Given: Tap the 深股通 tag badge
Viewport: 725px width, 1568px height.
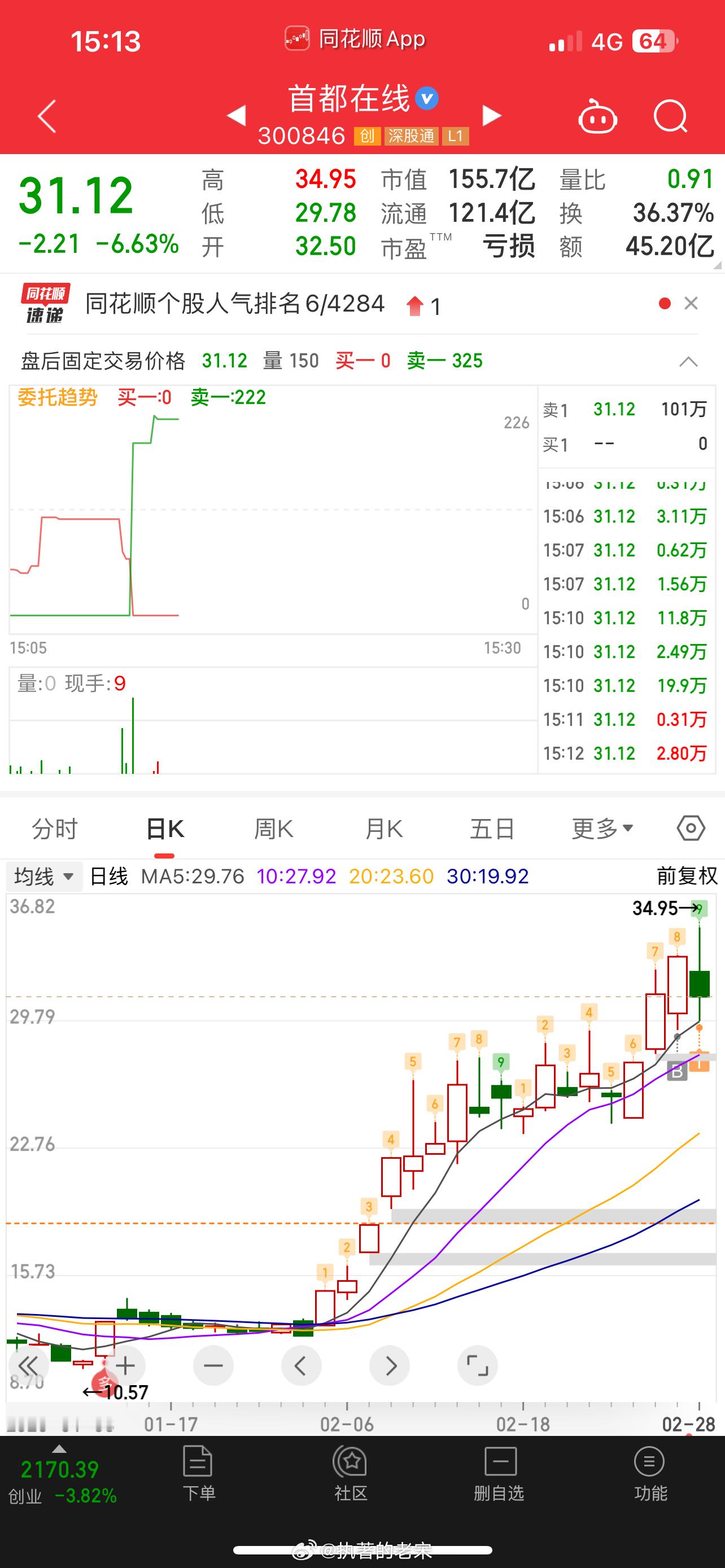Looking at the screenshot, I should [411, 135].
